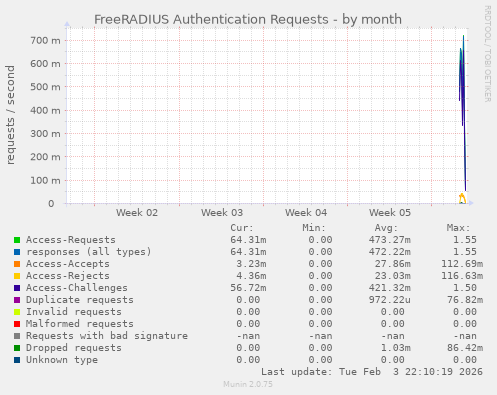The height and width of the screenshot is (395, 497).
Task: Click Access-Challenges max value 1.50
Action: pyautogui.click(x=465, y=288)
